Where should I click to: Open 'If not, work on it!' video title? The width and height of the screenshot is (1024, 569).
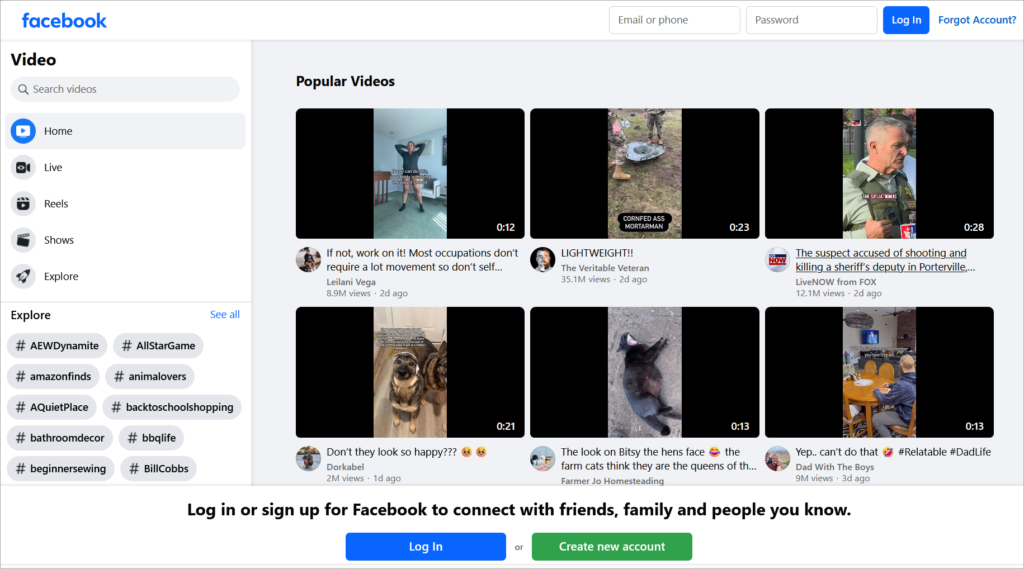pos(422,260)
